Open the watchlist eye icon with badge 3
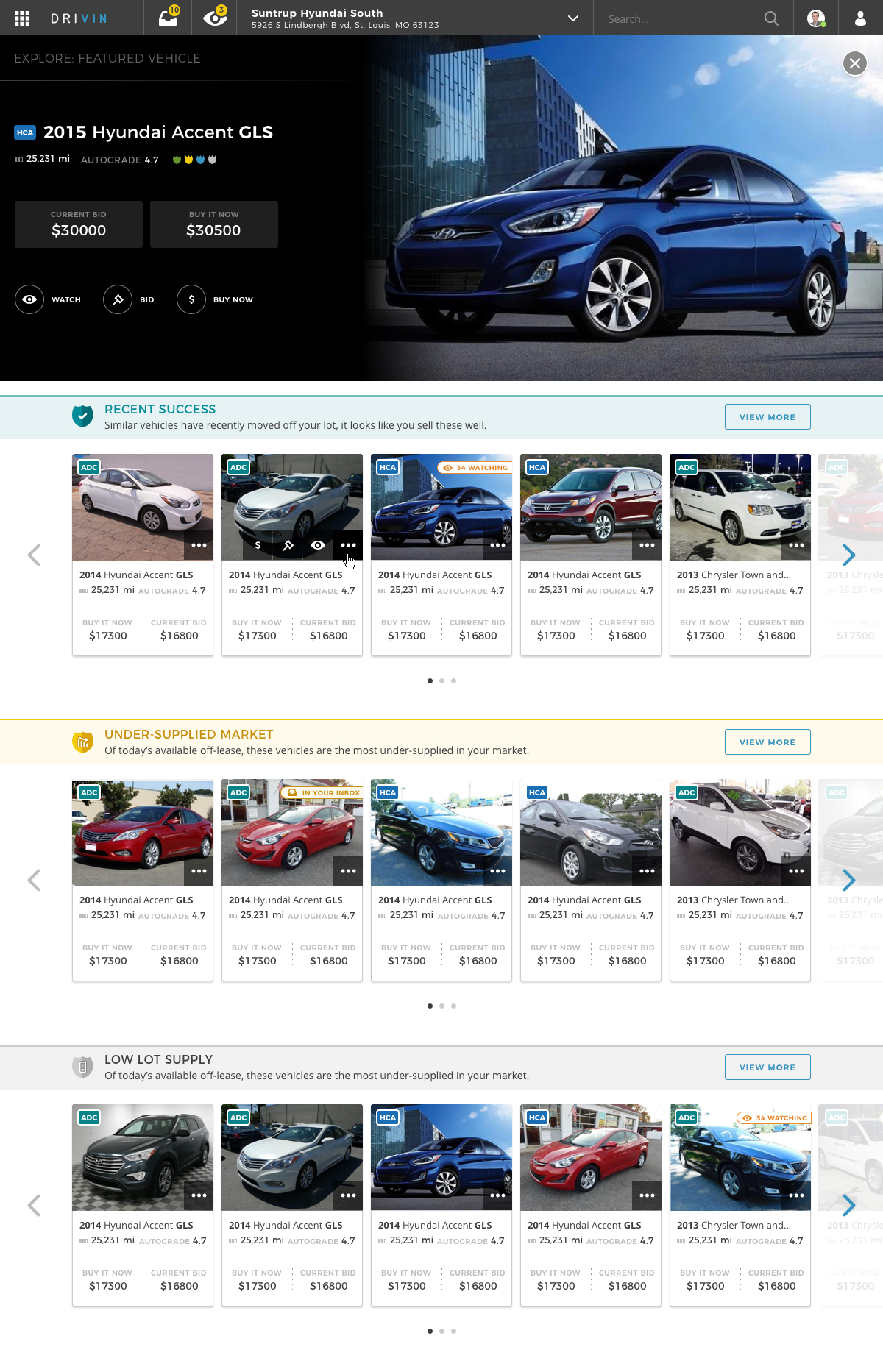The width and height of the screenshot is (883, 1372). (x=215, y=17)
